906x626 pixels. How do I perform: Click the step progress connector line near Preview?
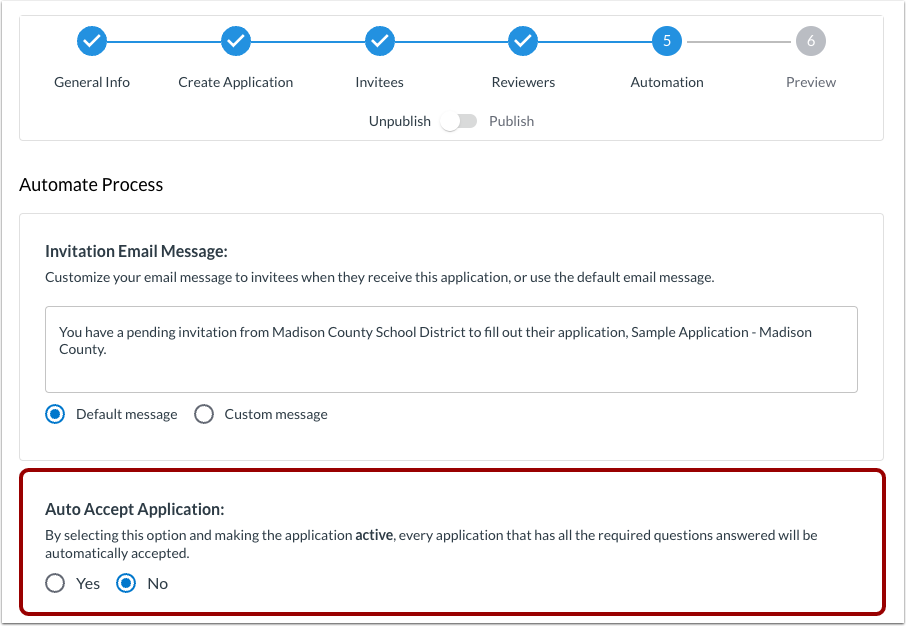(739, 41)
